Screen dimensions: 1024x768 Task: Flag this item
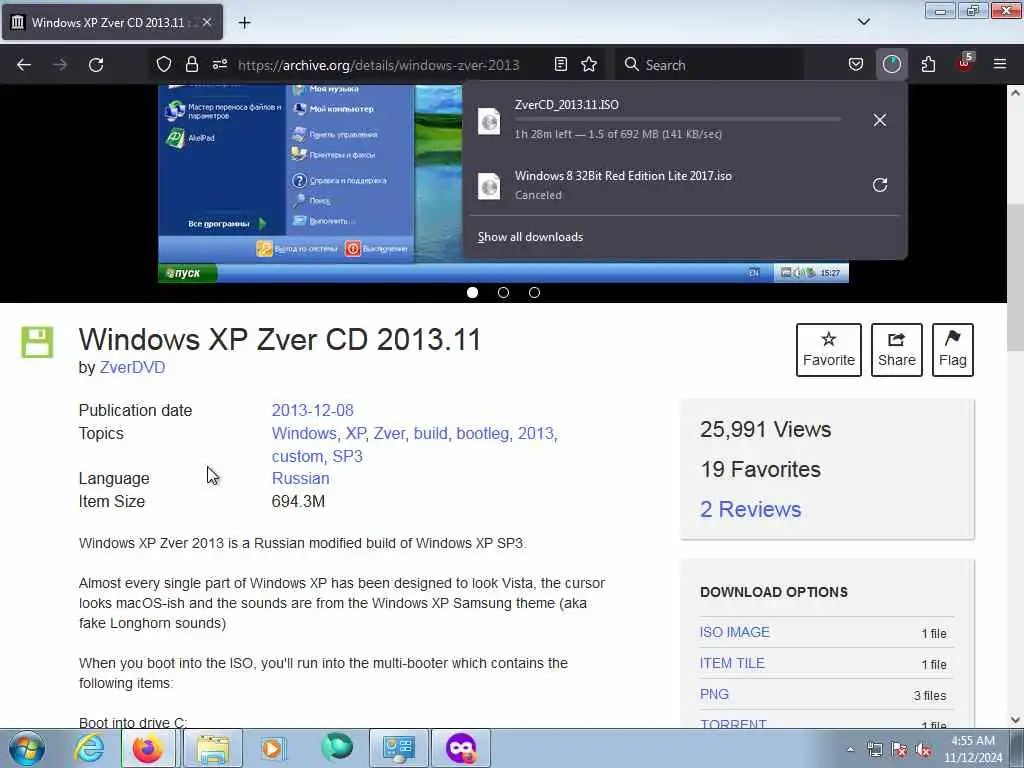coord(953,350)
